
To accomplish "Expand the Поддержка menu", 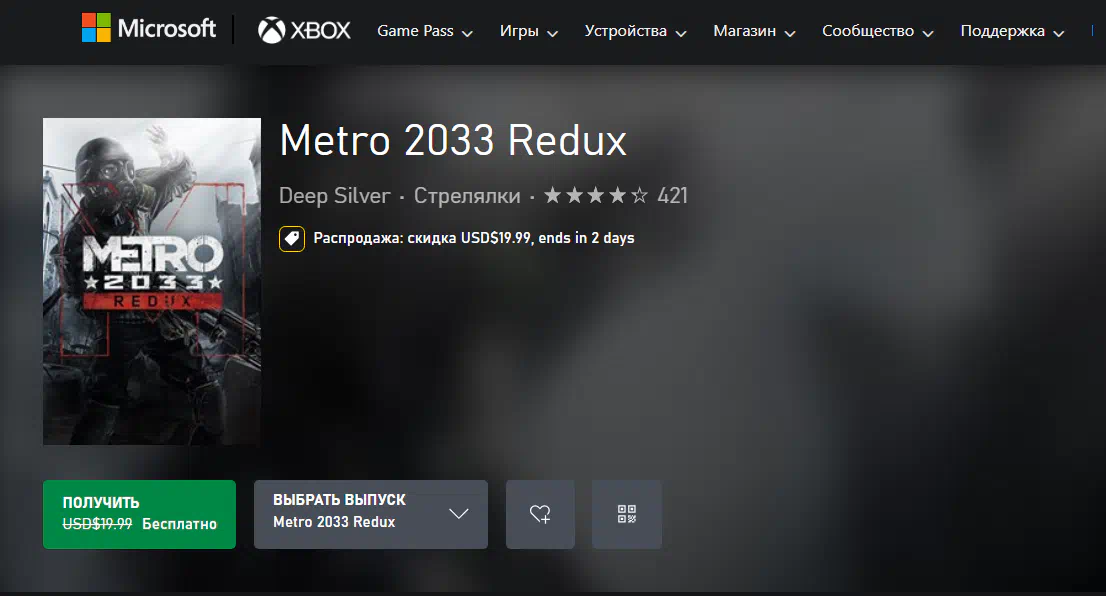I will [x=1012, y=31].
